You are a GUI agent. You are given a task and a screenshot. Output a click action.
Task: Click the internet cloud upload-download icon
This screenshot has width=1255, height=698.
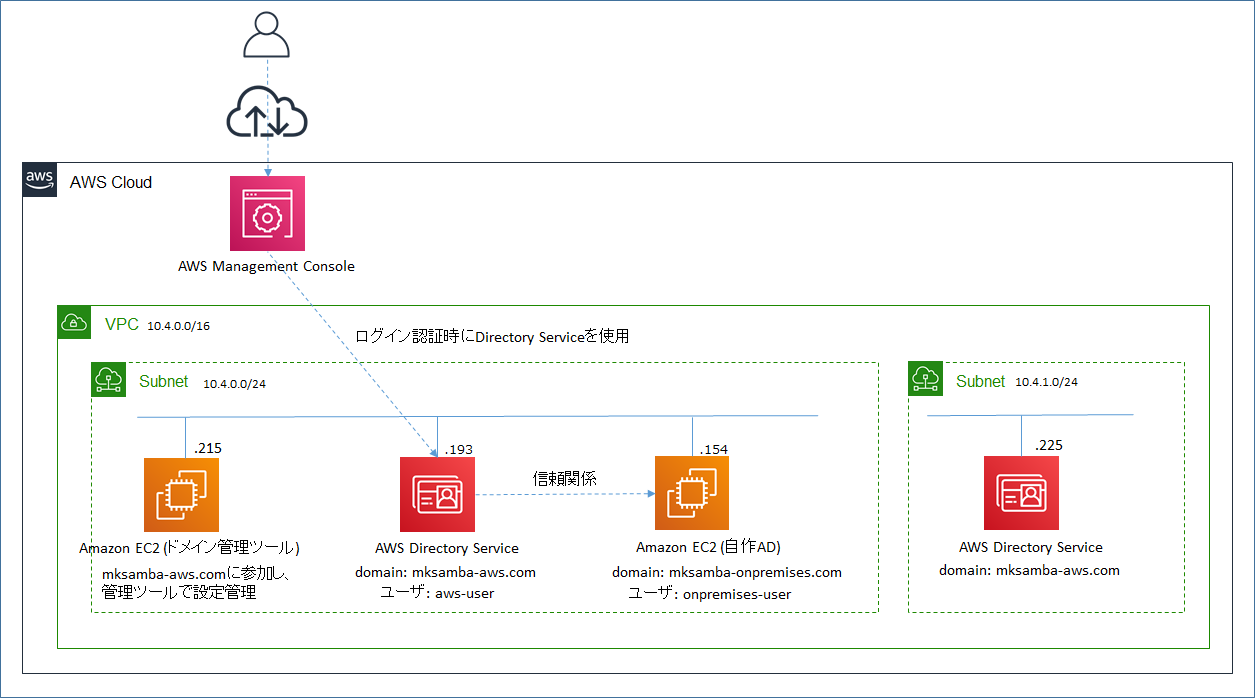pyautogui.click(x=267, y=112)
